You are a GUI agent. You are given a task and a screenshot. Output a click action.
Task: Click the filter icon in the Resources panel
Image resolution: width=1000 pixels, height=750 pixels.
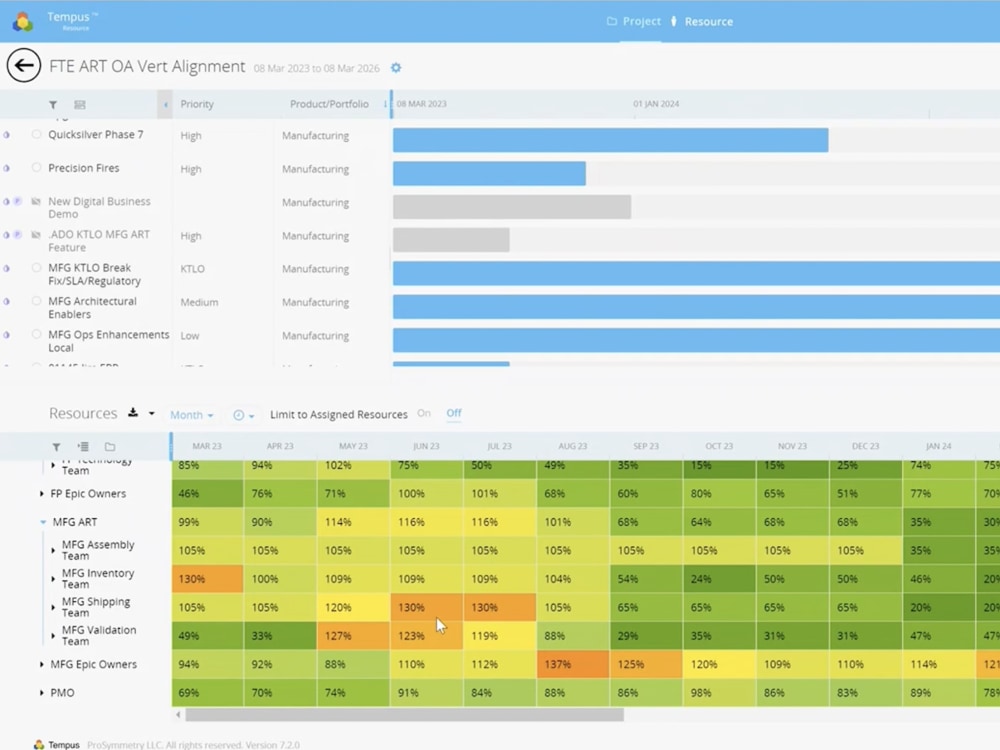tap(57, 446)
